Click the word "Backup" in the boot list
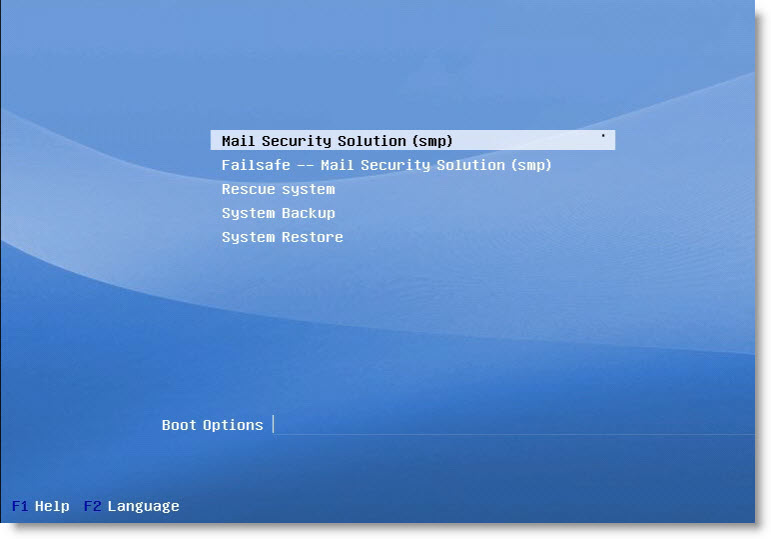The width and height of the screenshot is (771, 539). [308, 213]
